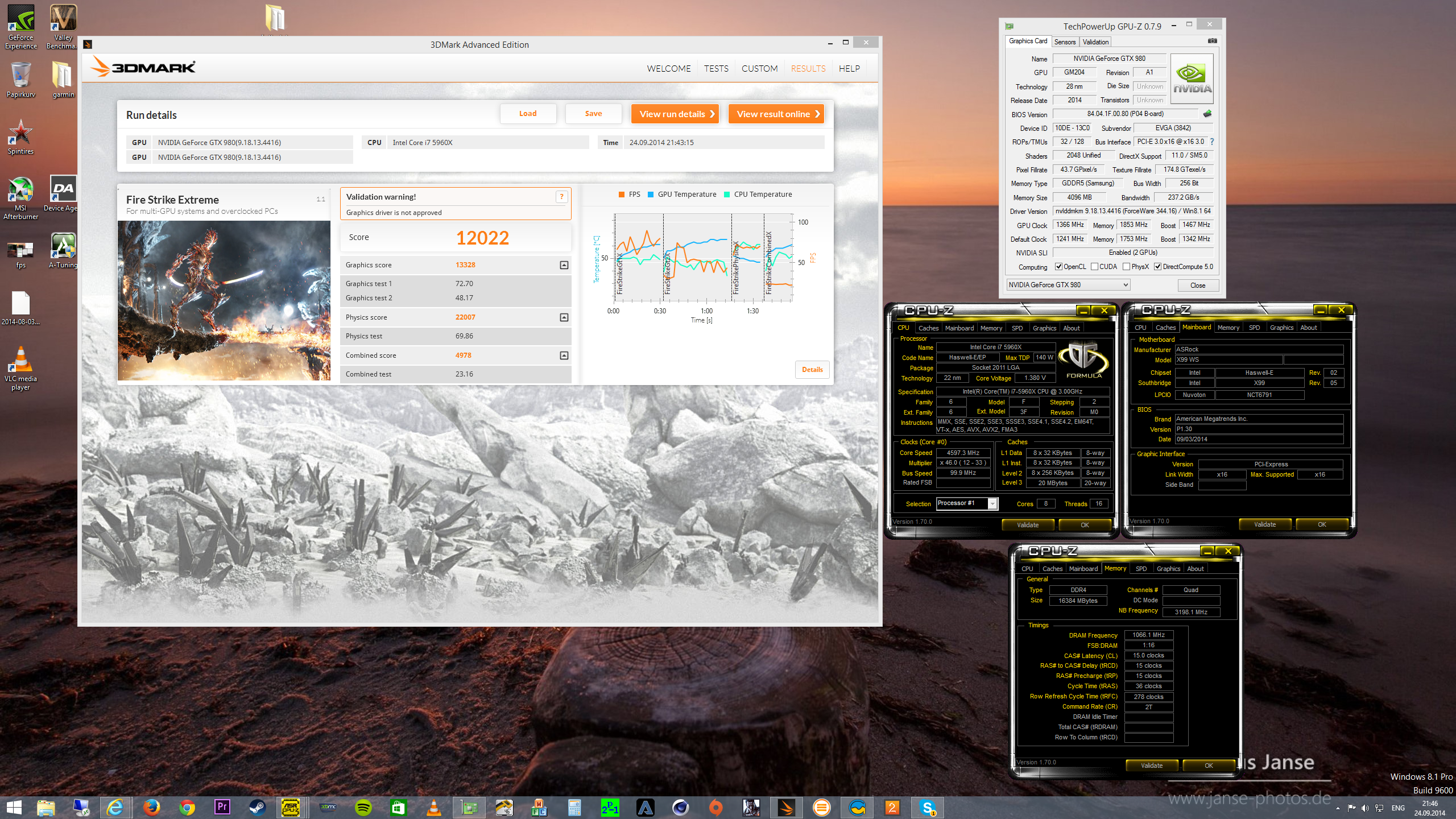Click OK in the CPU-Z Memory window
The width and height of the screenshot is (1456, 819).
pos(1209,766)
